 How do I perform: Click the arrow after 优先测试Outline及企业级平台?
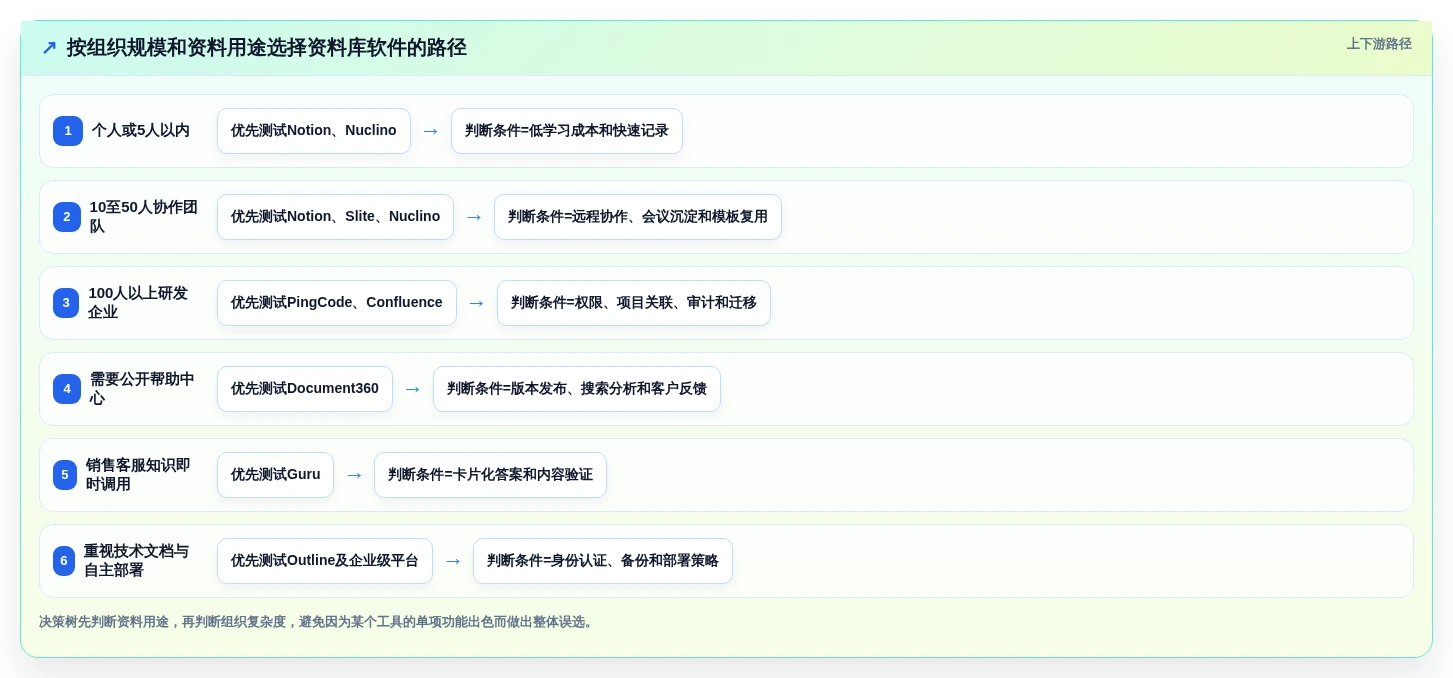coord(453,561)
